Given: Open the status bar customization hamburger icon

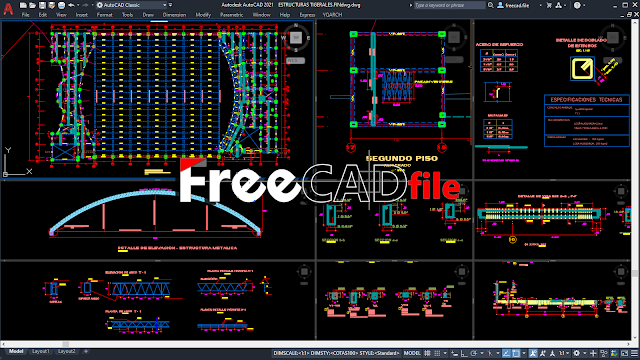Looking at the screenshot, I should [634, 353].
